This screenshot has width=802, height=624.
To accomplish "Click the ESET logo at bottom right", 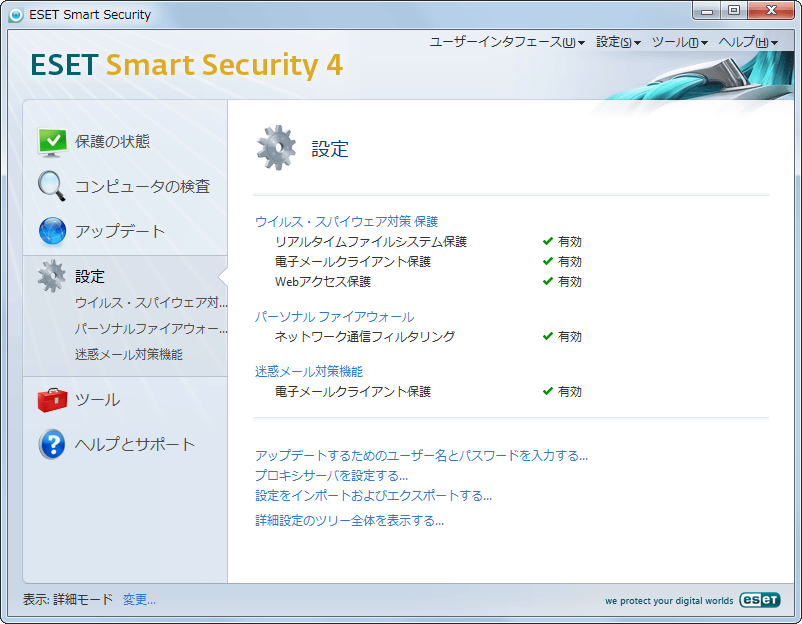I will coord(760,599).
